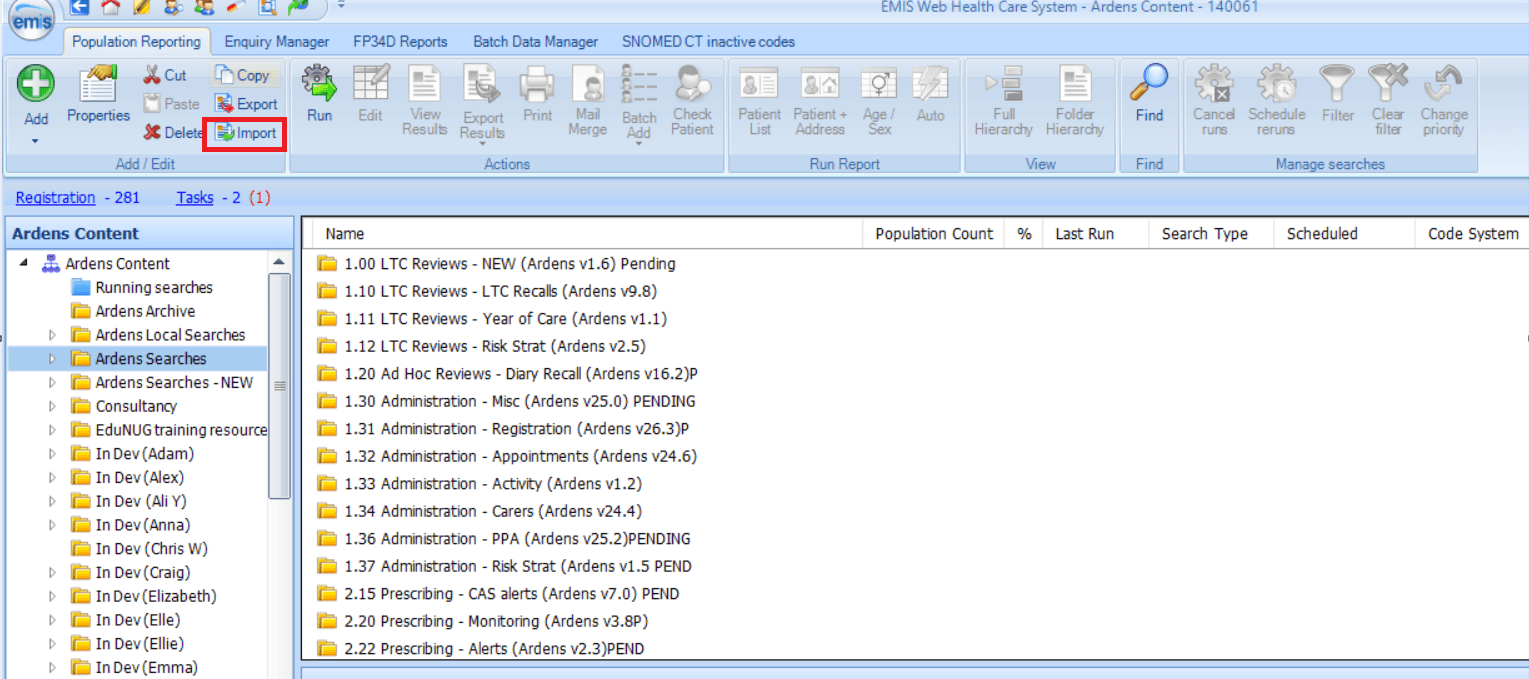
Task: Apply the Filter funnel
Action: [x=1338, y=94]
